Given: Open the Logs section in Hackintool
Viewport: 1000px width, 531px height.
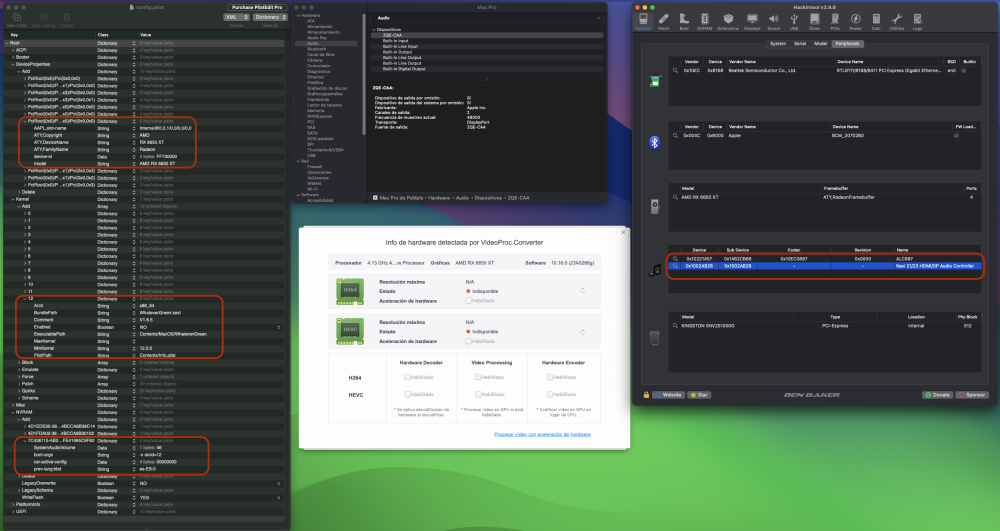Looking at the screenshot, I should pyautogui.click(x=917, y=21).
